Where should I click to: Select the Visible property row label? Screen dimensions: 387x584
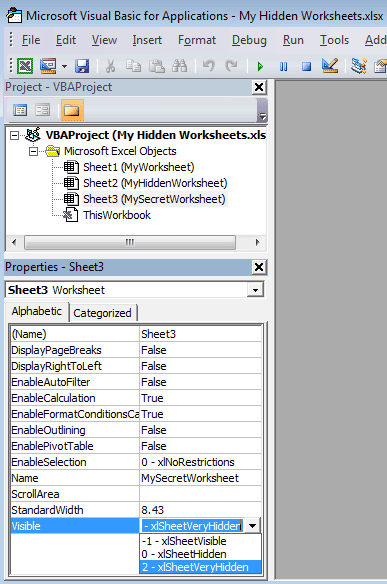(x=75, y=526)
